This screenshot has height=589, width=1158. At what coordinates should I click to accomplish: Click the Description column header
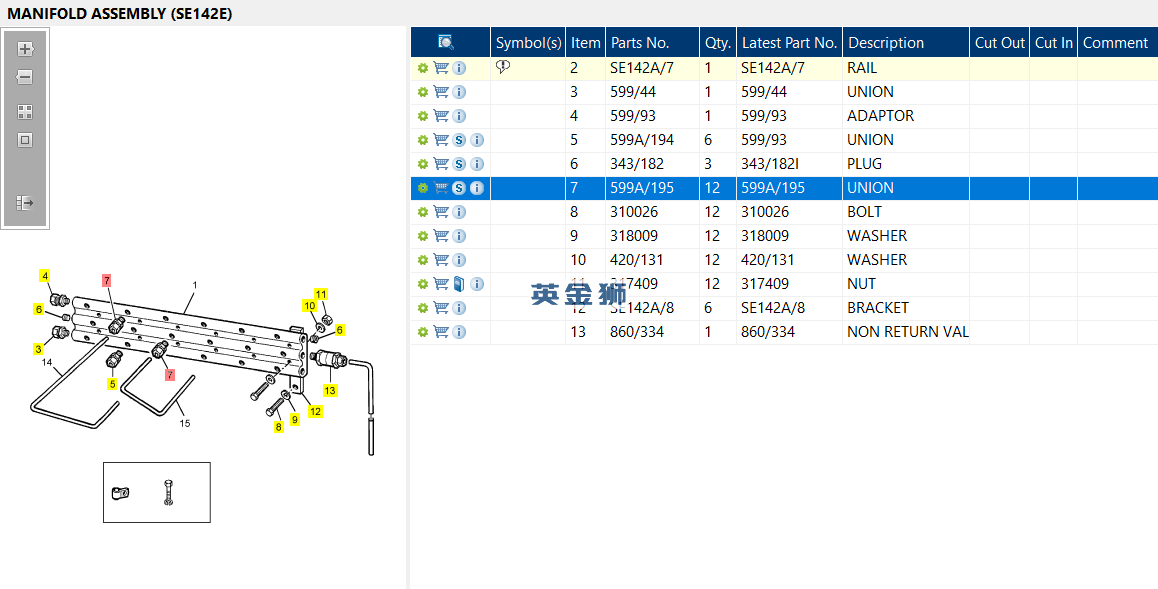(x=886, y=43)
